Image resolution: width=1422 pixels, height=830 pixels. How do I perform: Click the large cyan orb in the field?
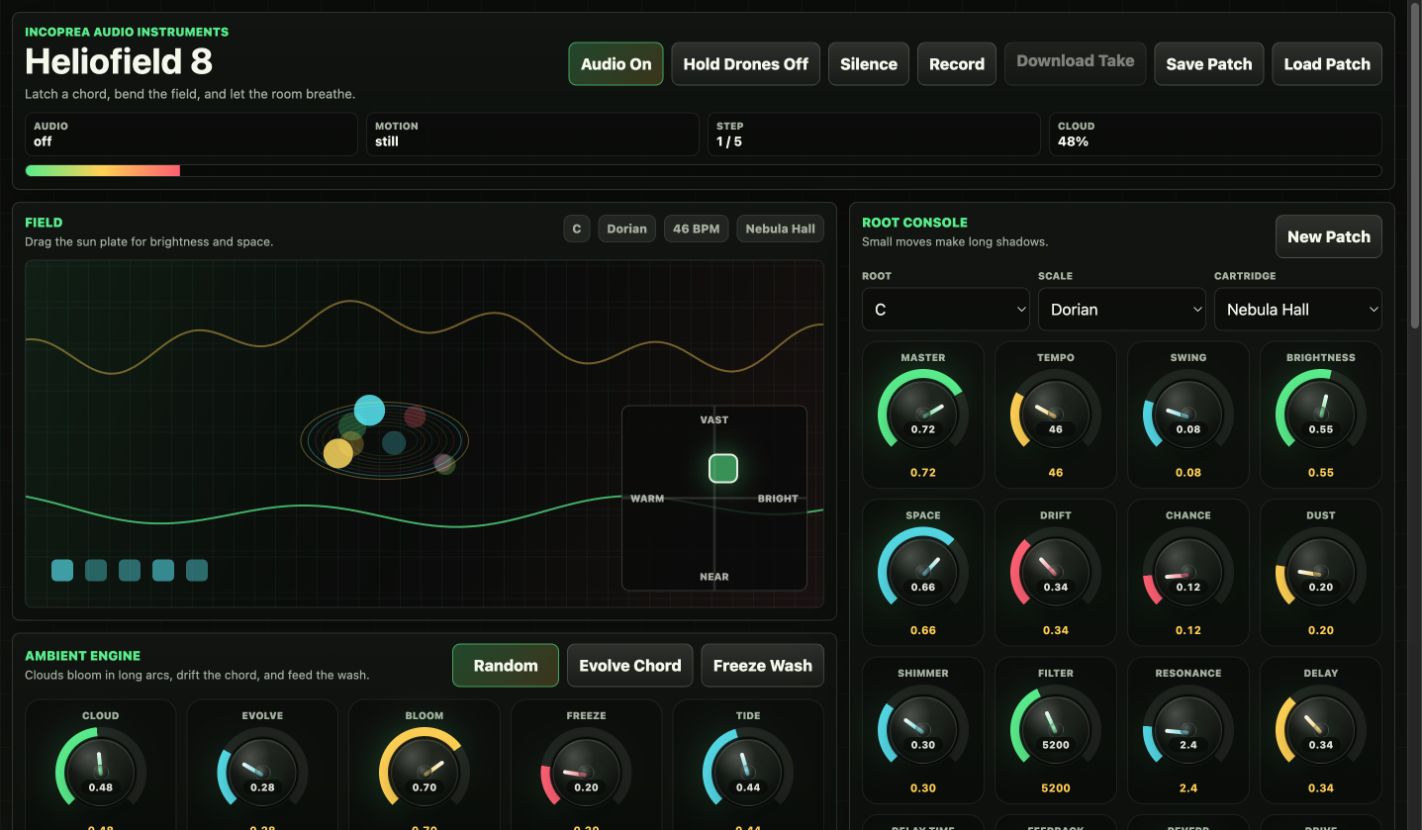pos(369,410)
